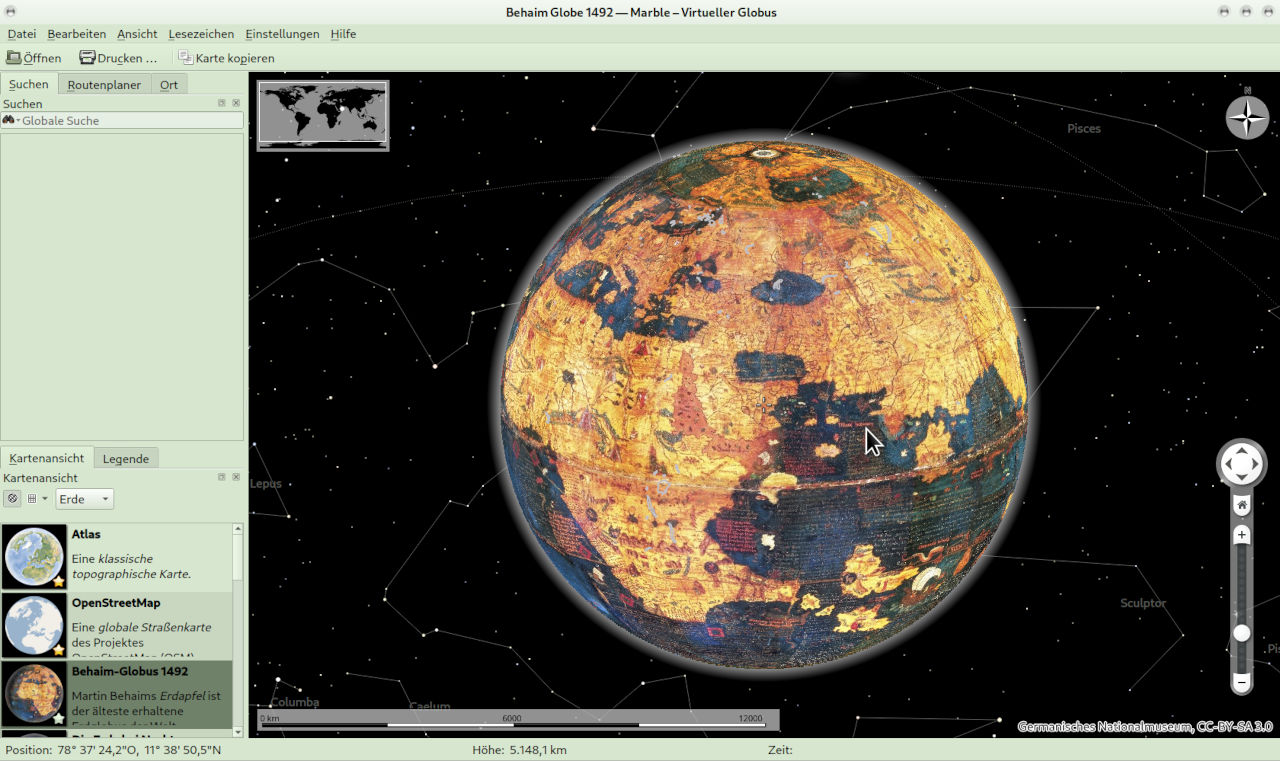
Task: Click the zoom slider handle
Action: [1241, 633]
